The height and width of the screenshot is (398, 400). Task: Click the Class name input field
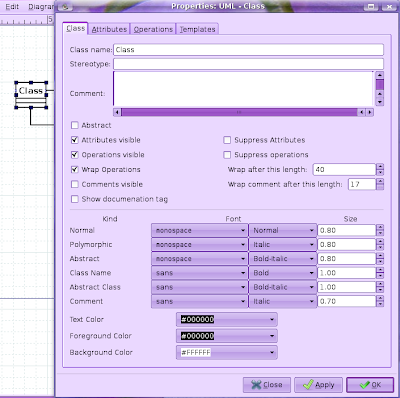pos(248,50)
